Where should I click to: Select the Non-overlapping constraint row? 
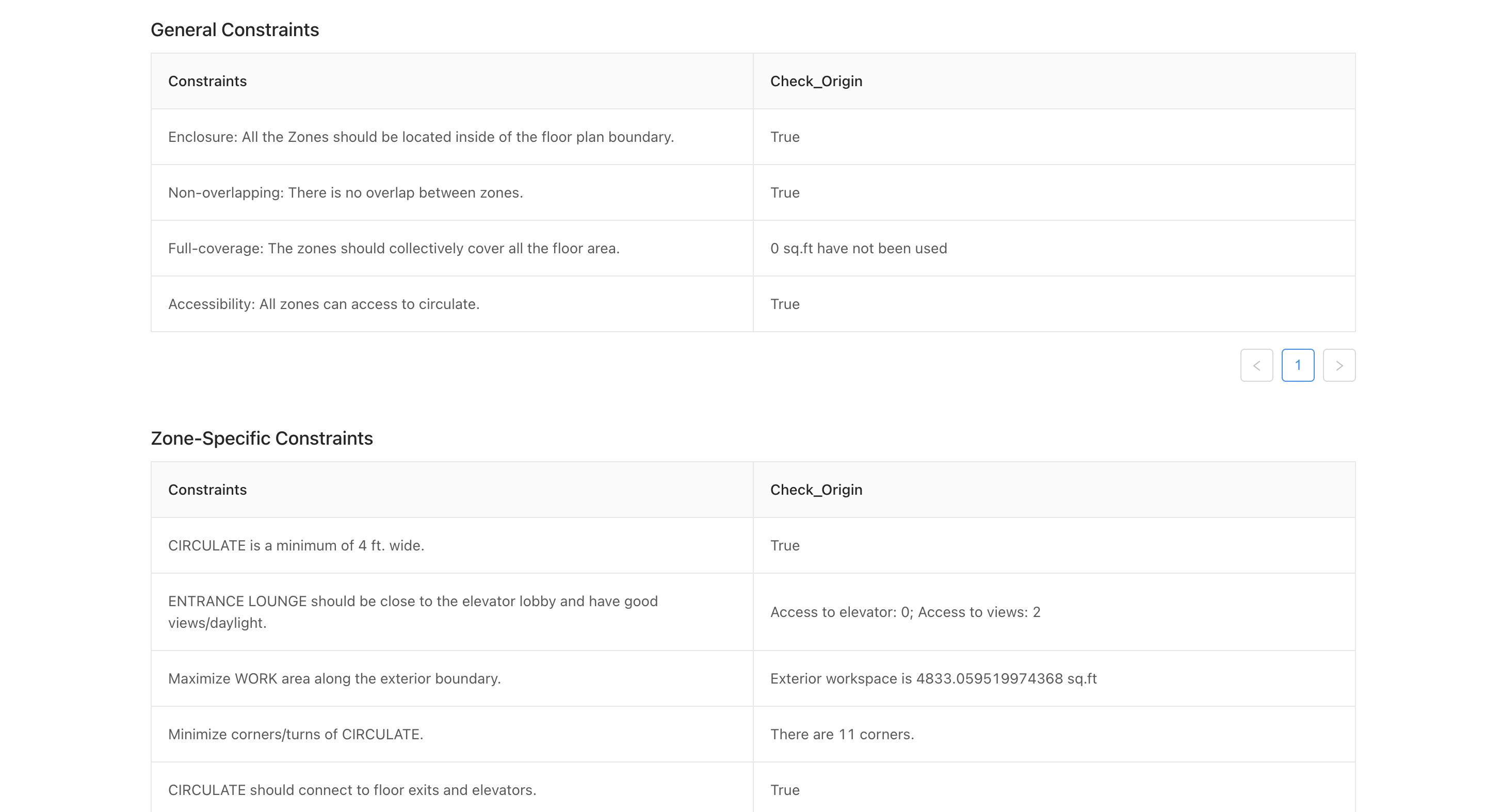345,192
